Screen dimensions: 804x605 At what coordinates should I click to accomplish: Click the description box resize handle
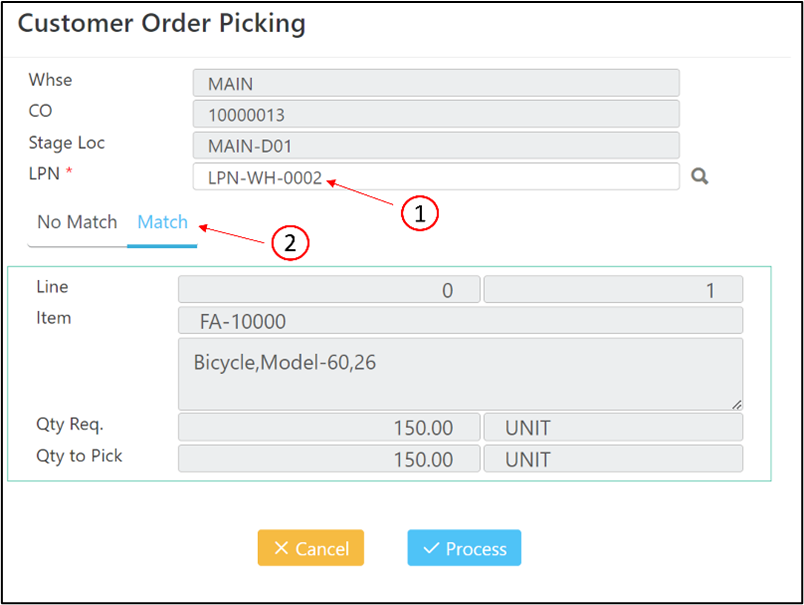(x=736, y=403)
